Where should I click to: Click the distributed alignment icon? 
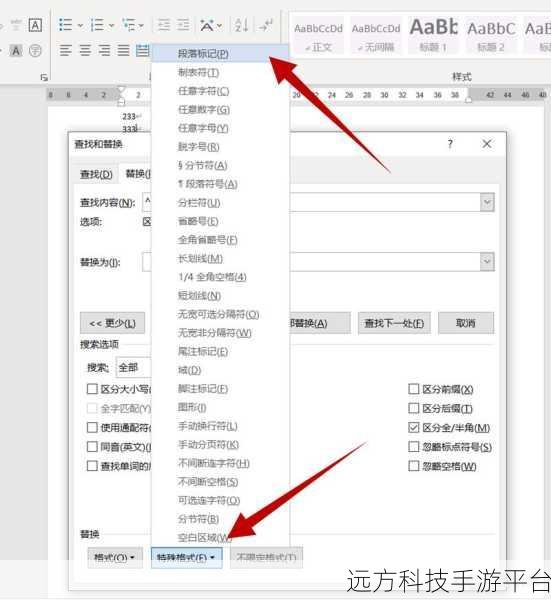coord(142,50)
